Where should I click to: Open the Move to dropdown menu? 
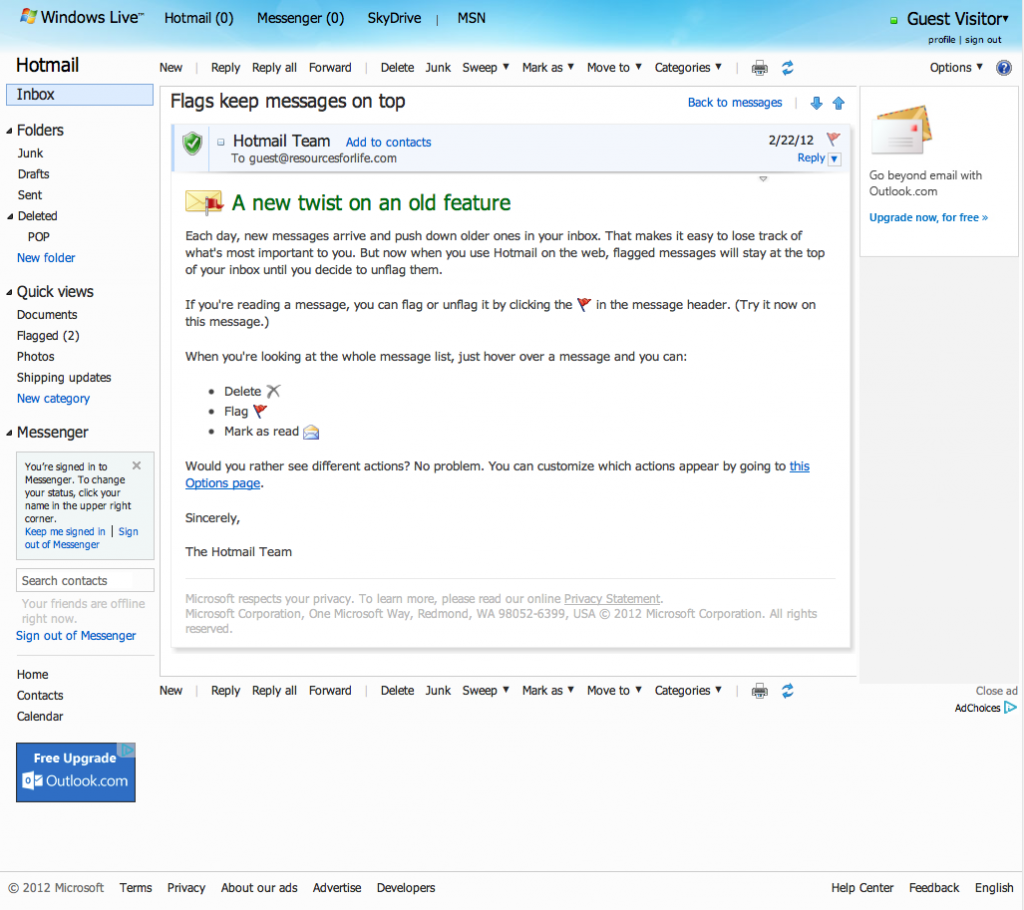(613, 67)
